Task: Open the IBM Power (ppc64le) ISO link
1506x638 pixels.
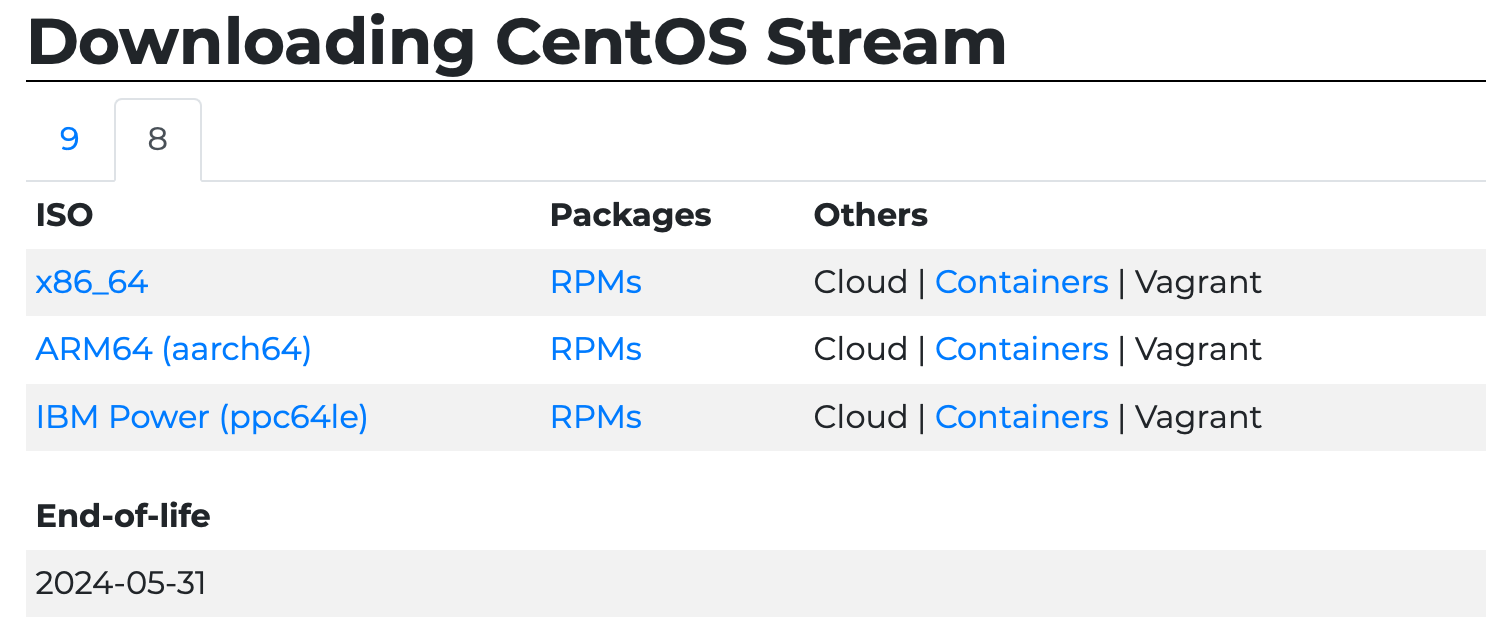Action: coord(201,417)
